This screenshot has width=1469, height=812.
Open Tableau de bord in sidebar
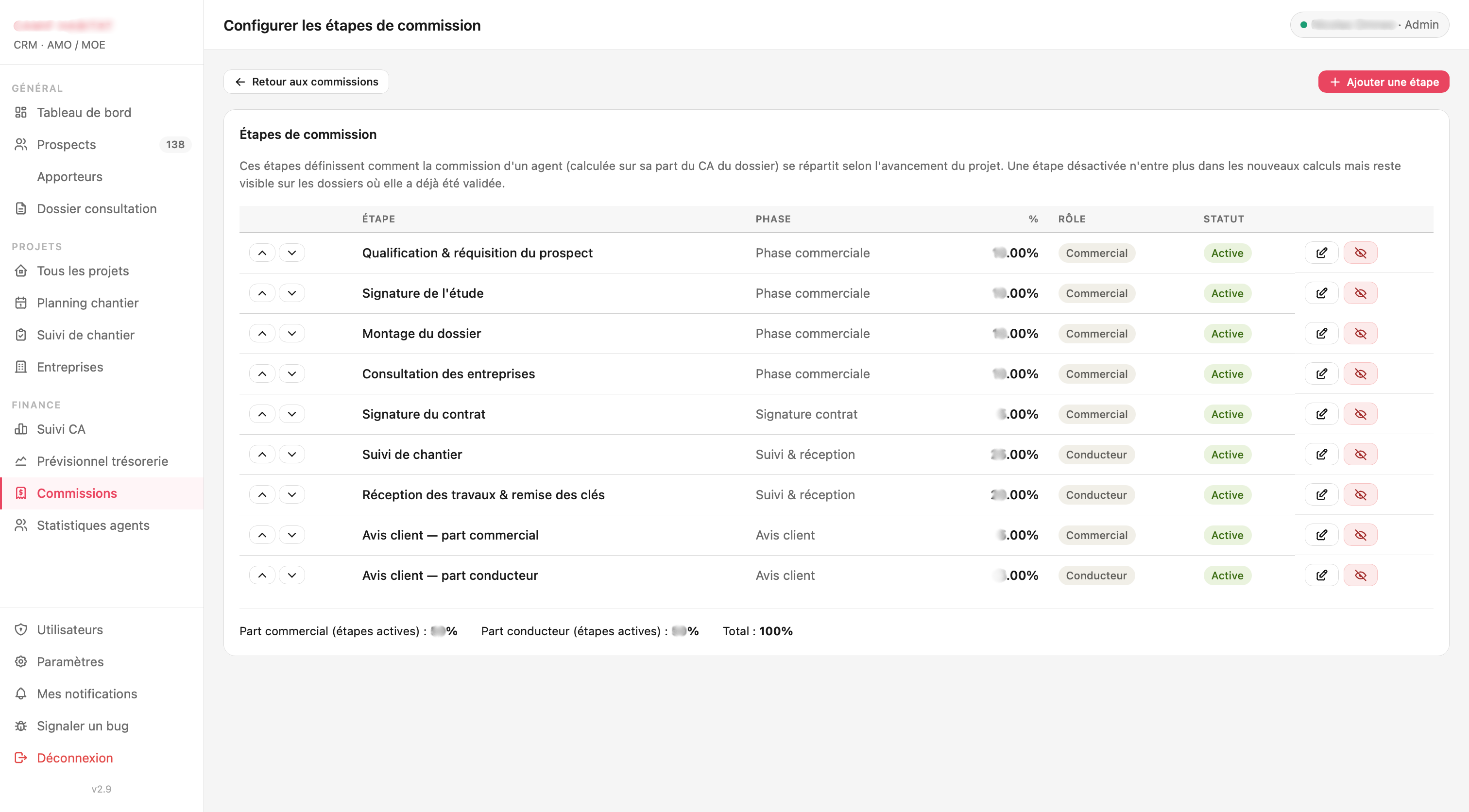[102, 112]
